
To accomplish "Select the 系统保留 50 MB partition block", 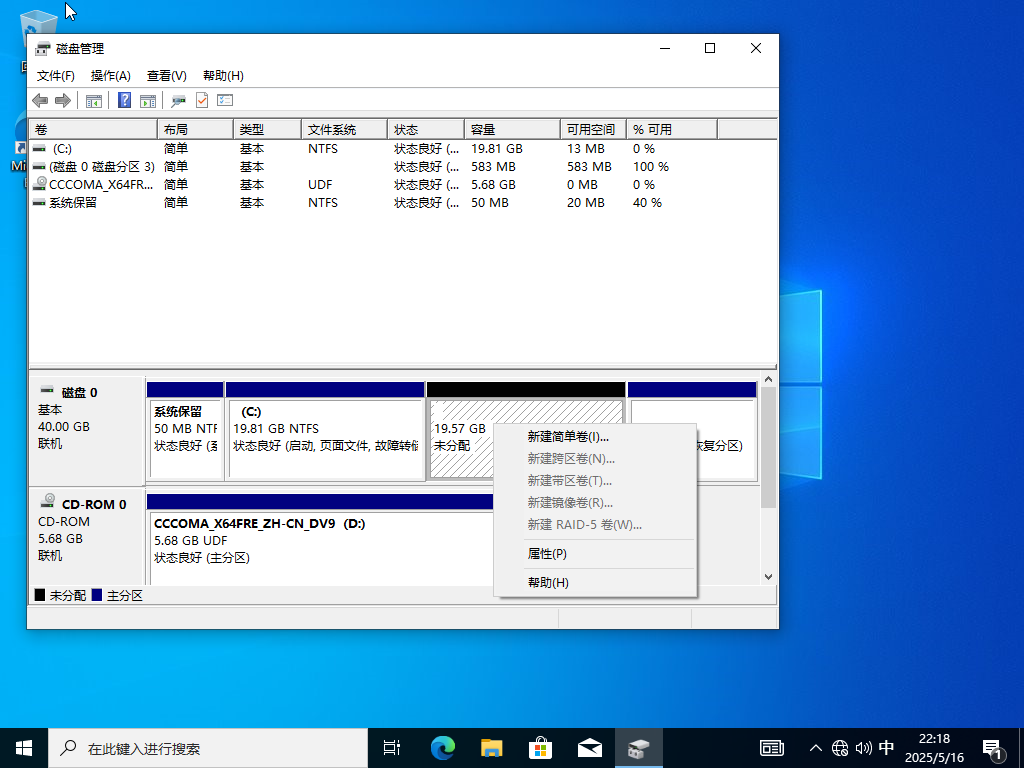I will tap(185, 431).
